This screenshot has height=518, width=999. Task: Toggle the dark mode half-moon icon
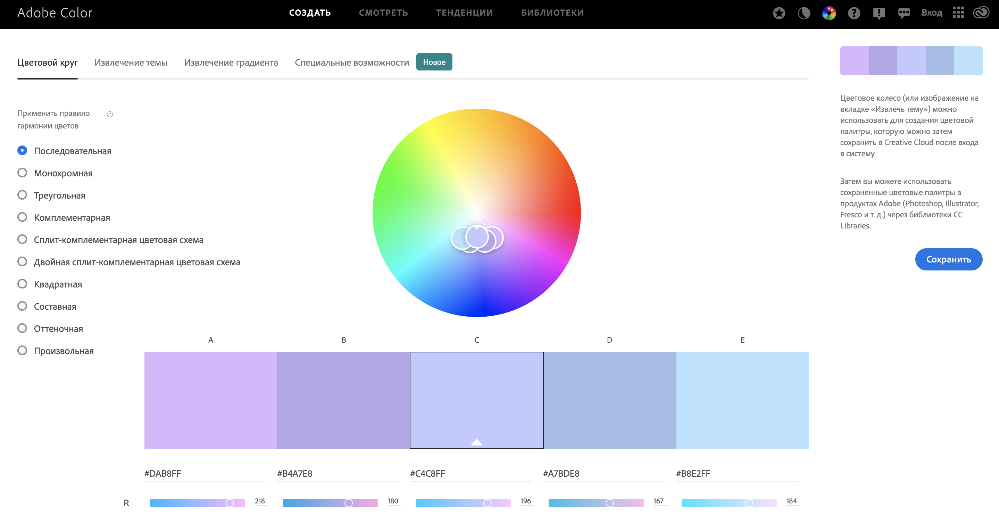(804, 13)
